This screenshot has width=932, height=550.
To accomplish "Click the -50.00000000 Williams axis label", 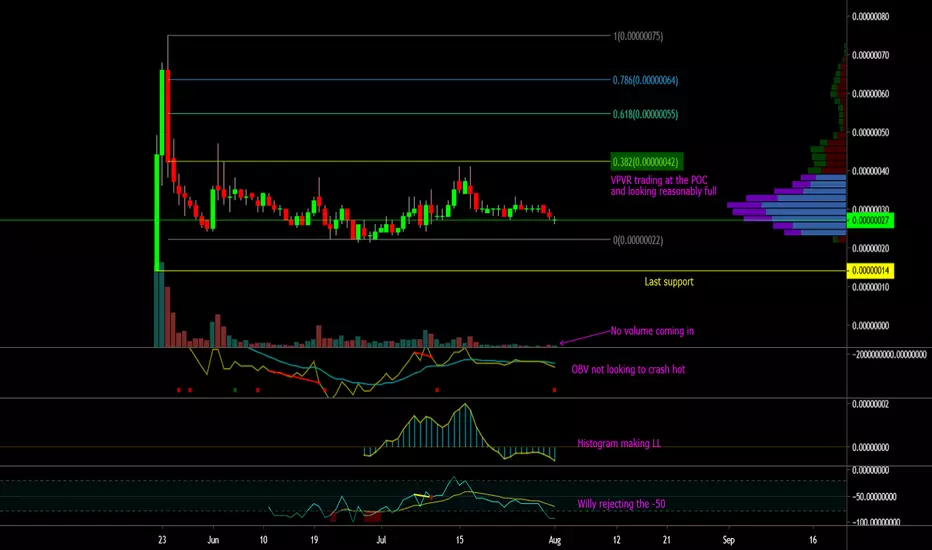I will [874, 496].
